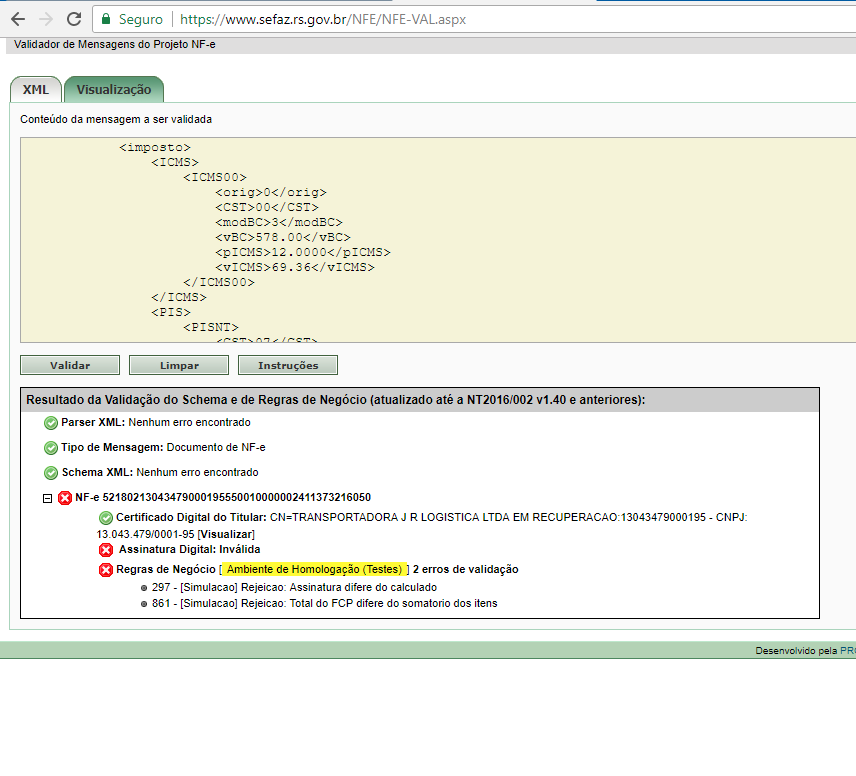Click the Assinatura Digital: Inválida text
Screen dimensions: 856x776
(x=189, y=549)
